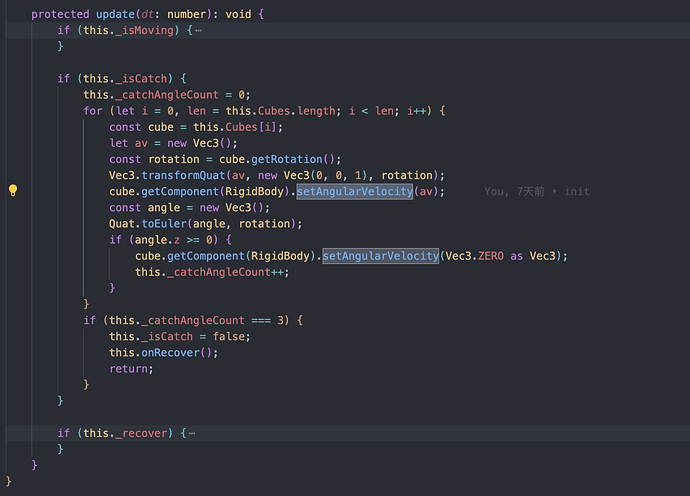
Task: Click the onRecover method call
Action: pyautogui.click(x=170, y=353)
